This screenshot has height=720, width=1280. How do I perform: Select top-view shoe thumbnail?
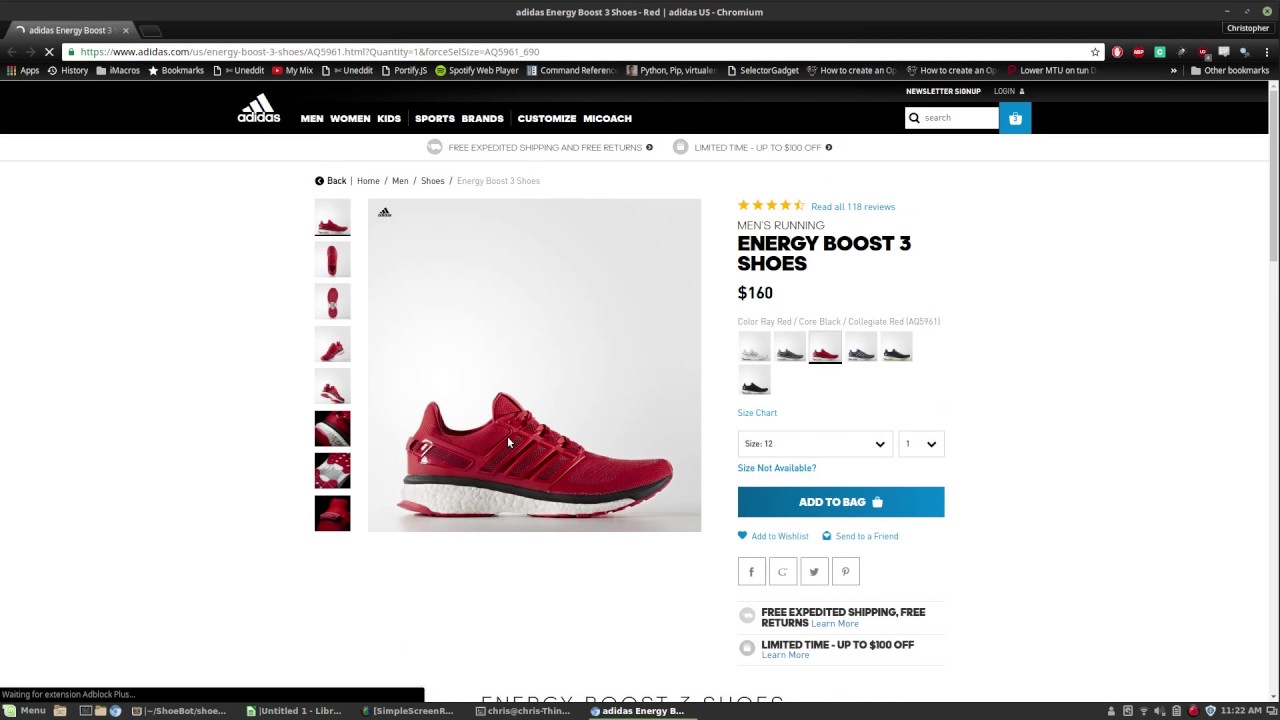click(333, 259)
